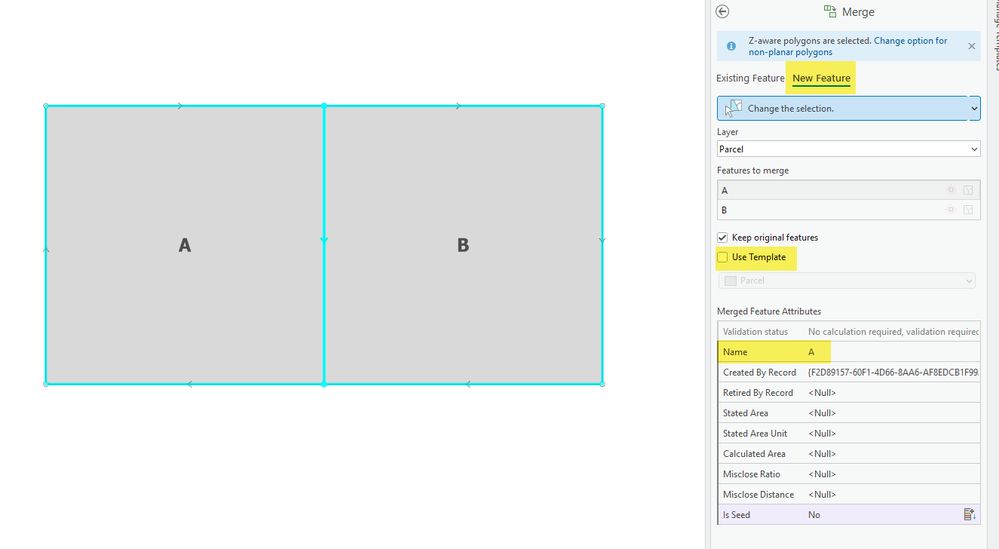Click the bottom-right corner vertex of parcel B
The width and height of the screenshot is (999, 549).
tap(602, 384)
